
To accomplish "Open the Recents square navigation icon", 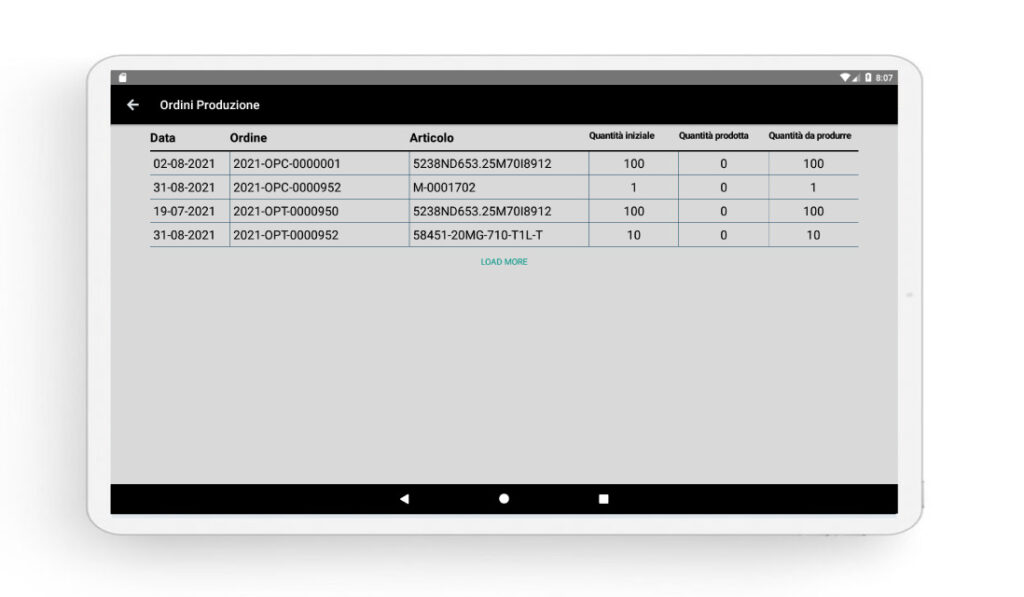I will [x=602, y=497].
